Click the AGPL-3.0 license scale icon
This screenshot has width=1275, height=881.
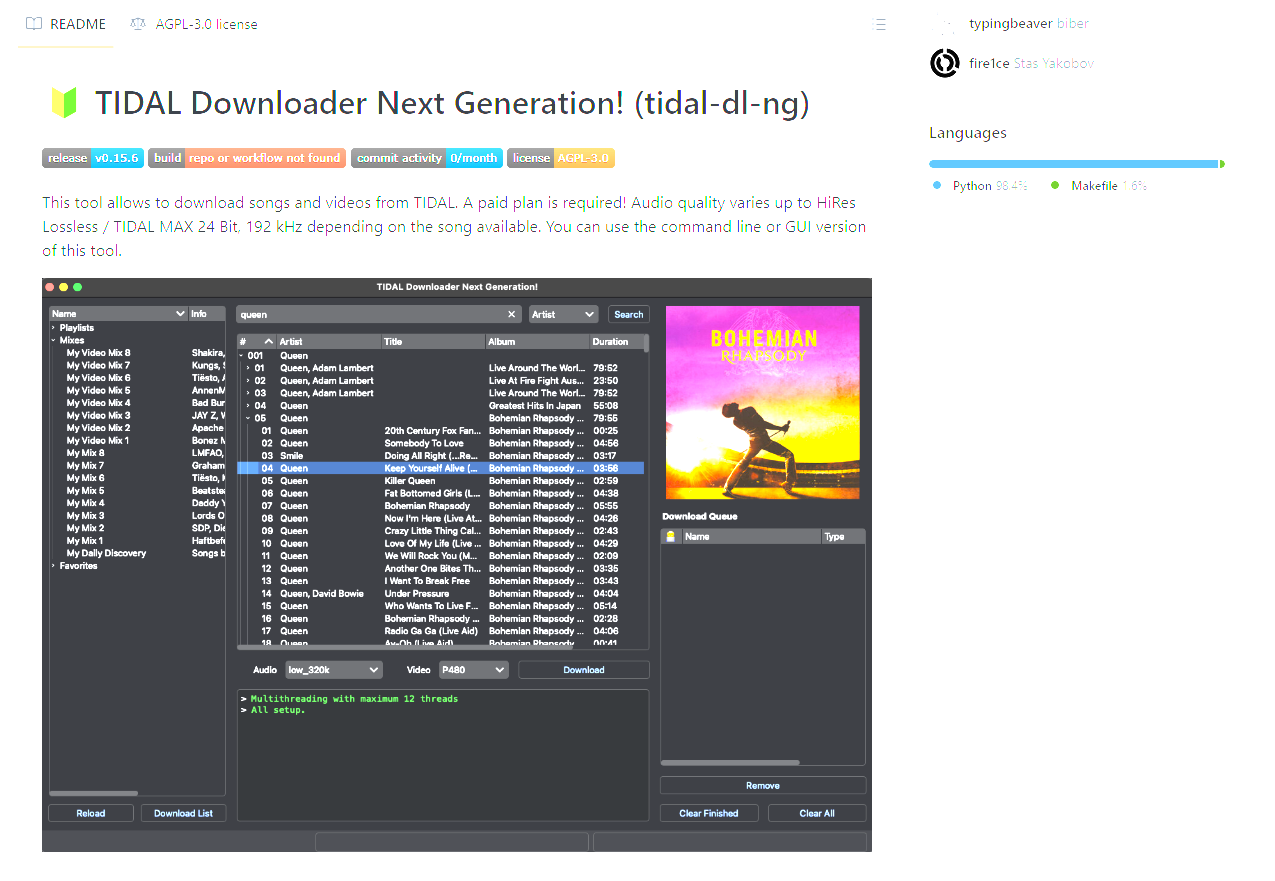click(138, 24)
